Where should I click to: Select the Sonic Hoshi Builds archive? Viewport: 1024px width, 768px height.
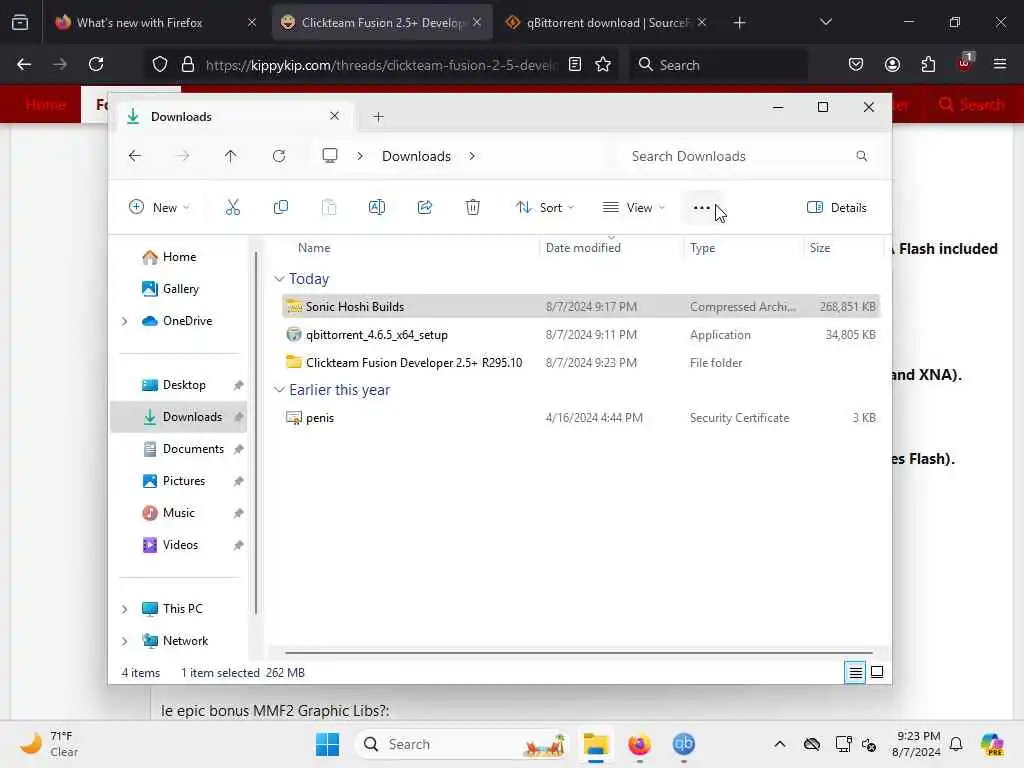pyautogui.click(x=581, y=307)
